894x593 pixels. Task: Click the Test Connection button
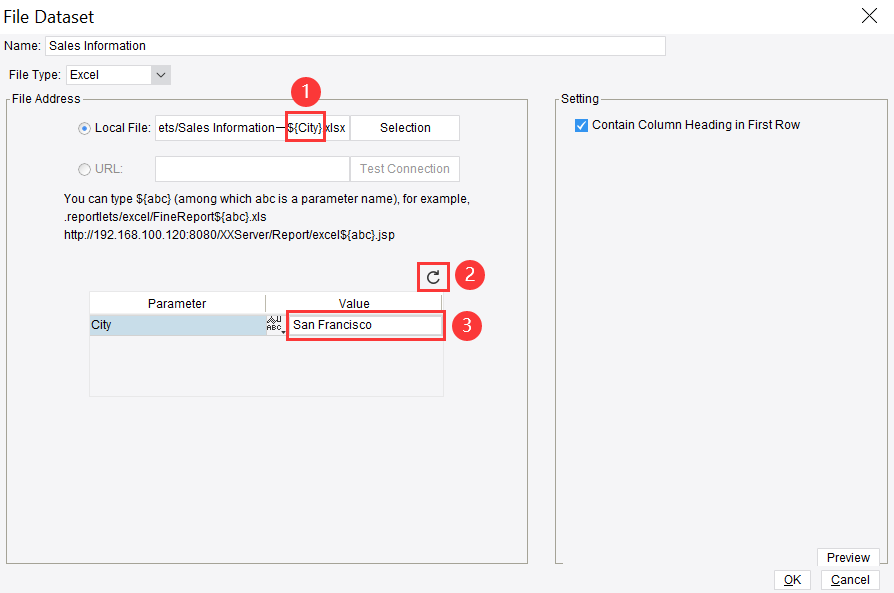[404, 168]
